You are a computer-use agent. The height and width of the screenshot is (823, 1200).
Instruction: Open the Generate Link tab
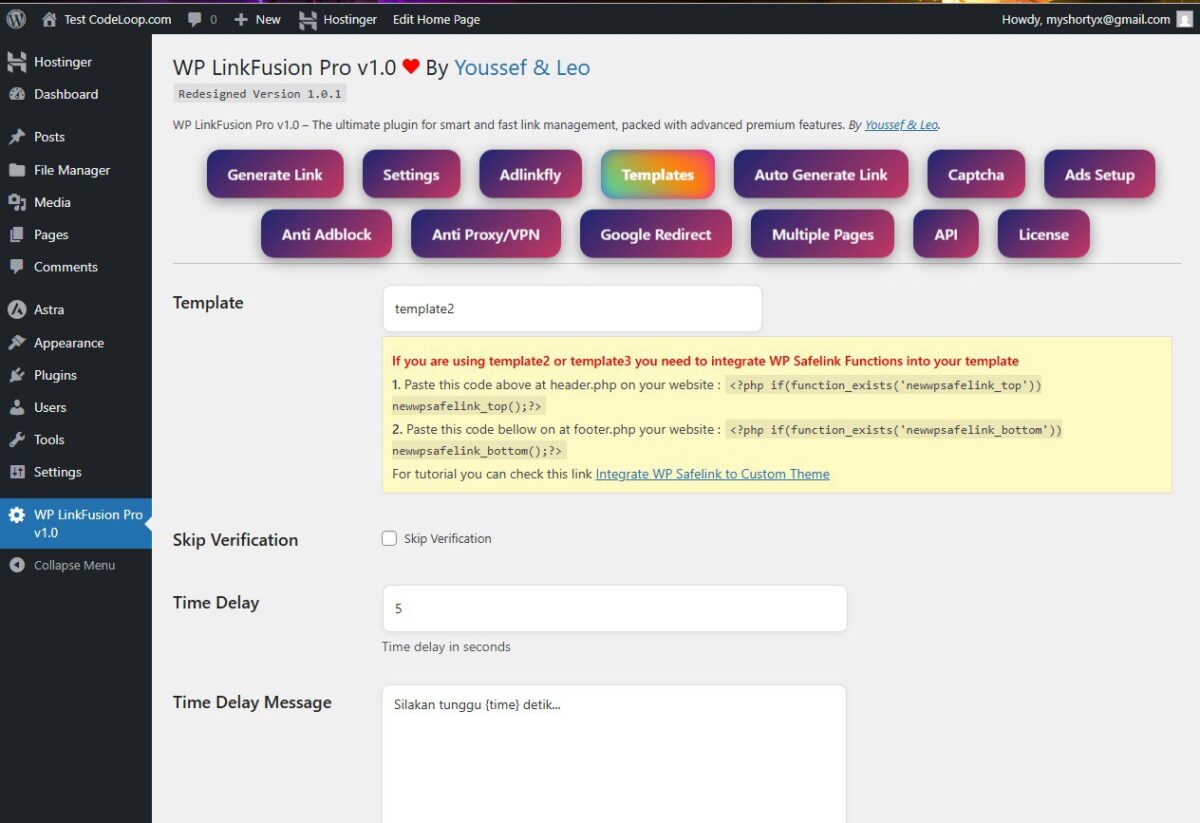(x=275, y=174)
